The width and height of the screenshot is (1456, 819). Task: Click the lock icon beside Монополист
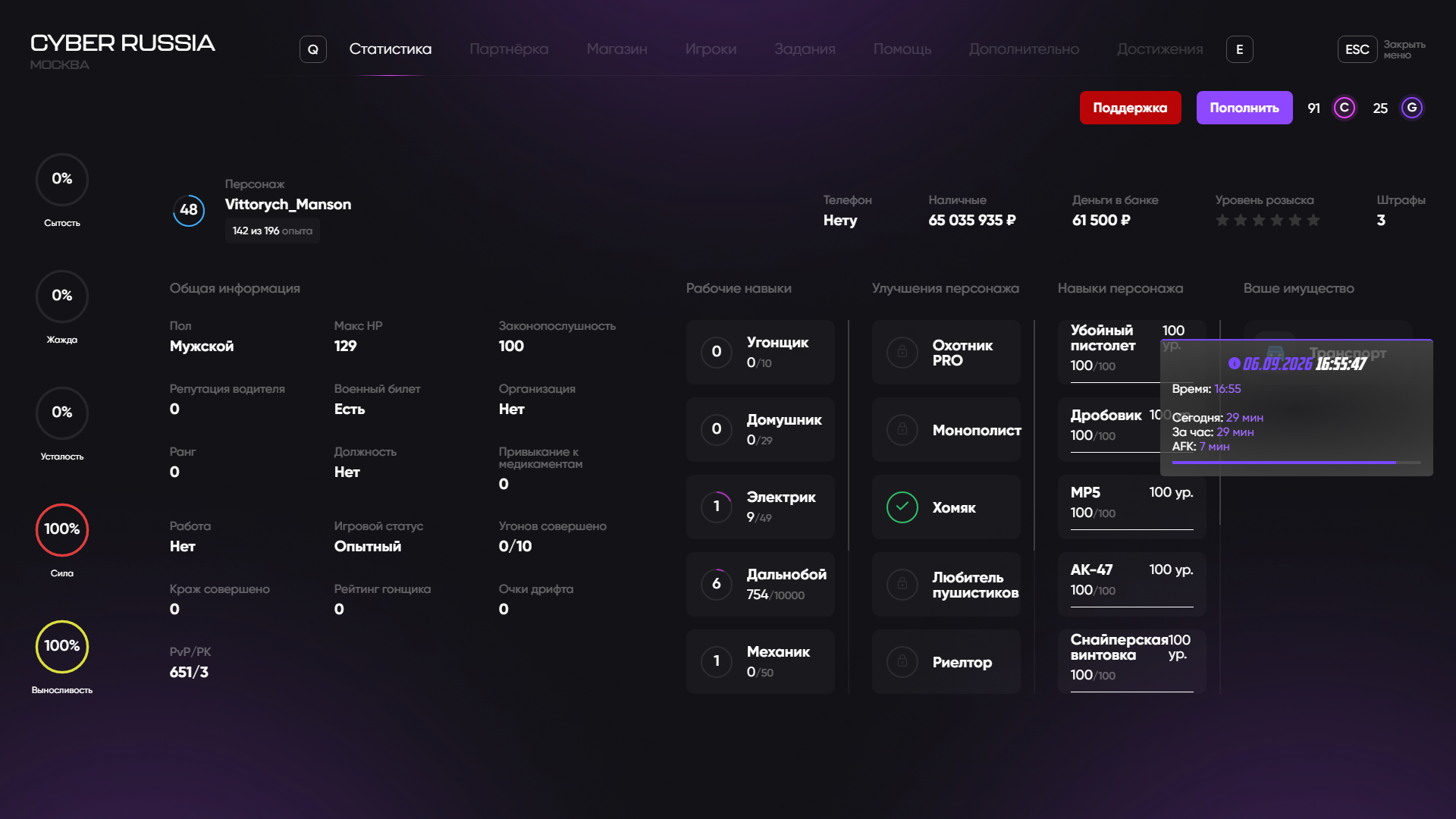[902, 430]
